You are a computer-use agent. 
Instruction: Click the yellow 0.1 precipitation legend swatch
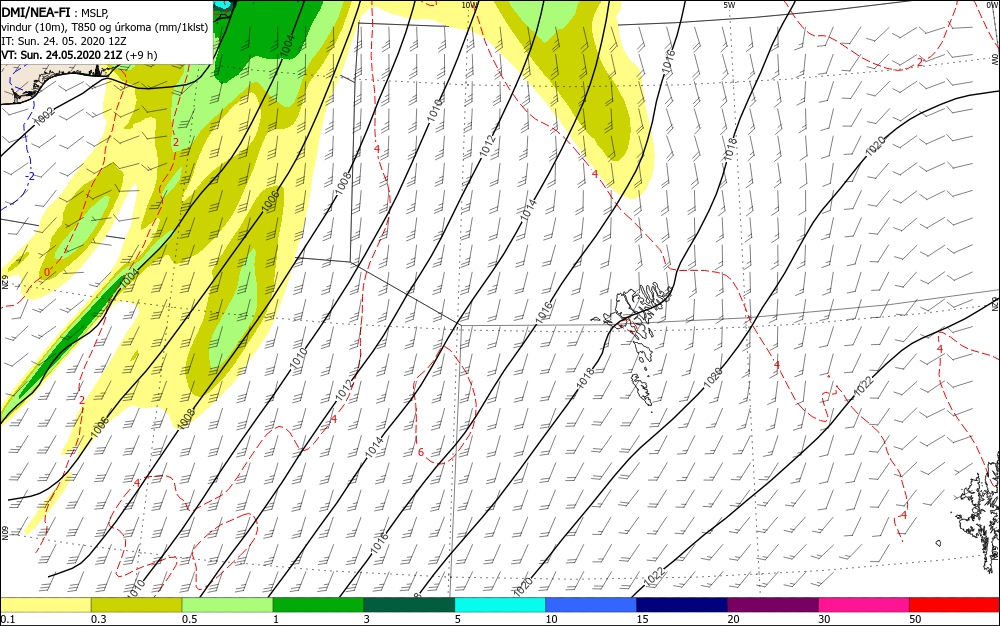[46, 605]
